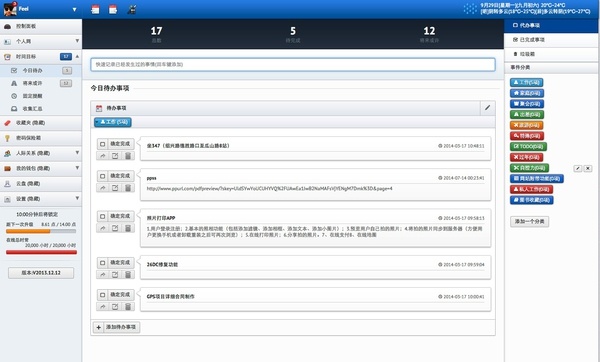600x362 pixels.
Task: Expand the 我的钱包 sidebar section arrow
Action: click(77, 168)
